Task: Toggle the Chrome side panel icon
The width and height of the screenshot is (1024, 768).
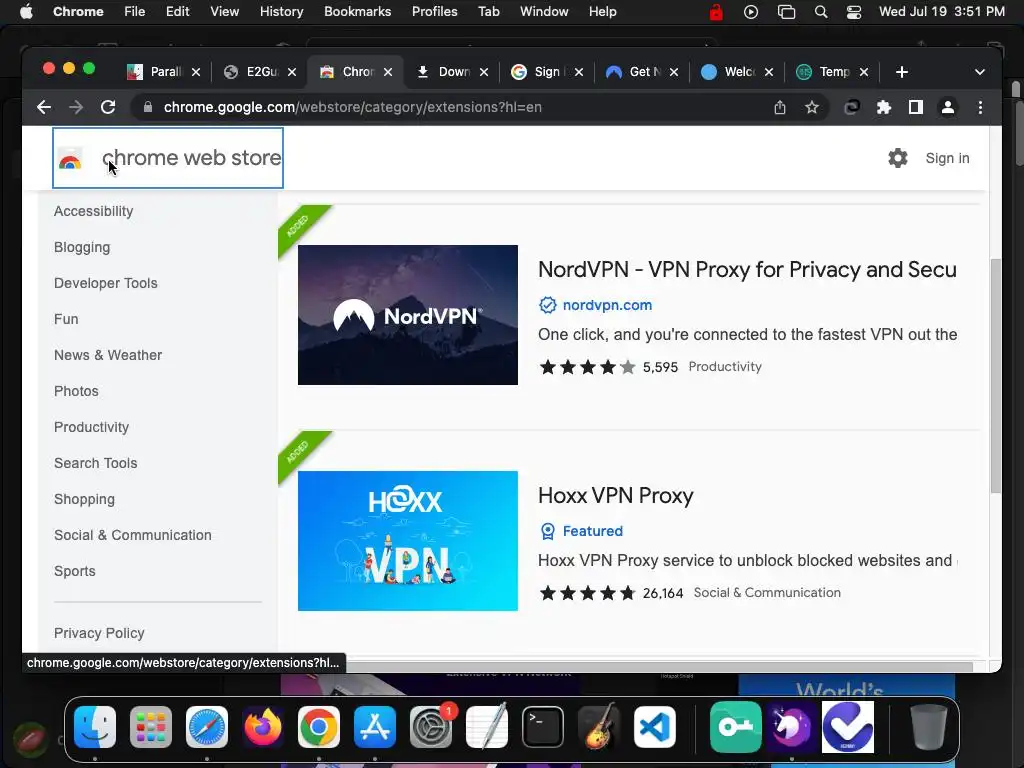Action: pyautogui.click(x=916, y=107)
